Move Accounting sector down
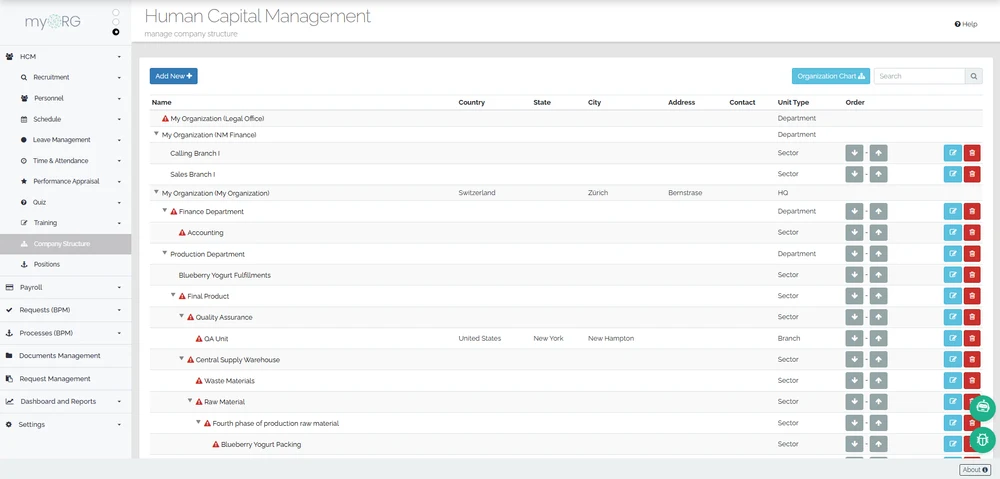This screenshot has width=1000, height=479. point(854,233)
